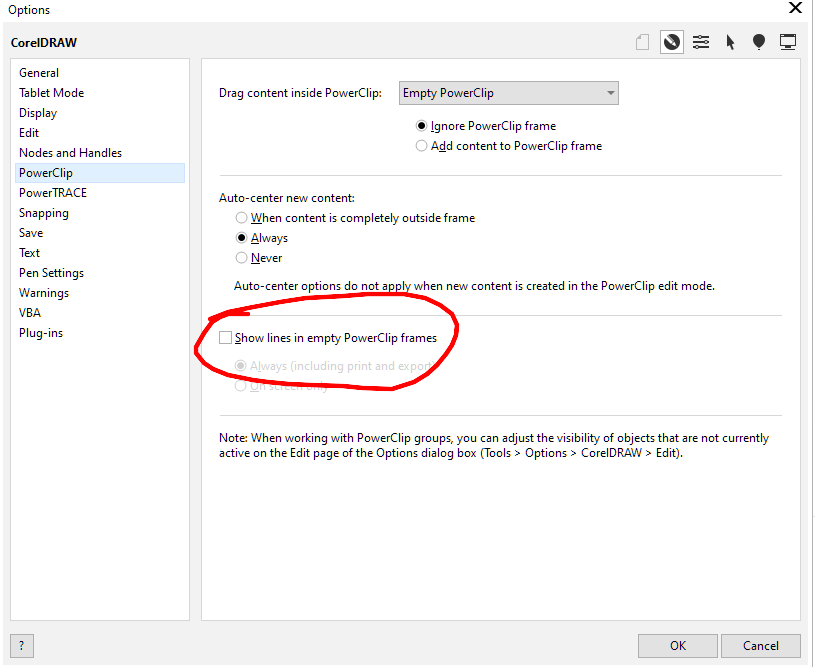Open the Nodes and Handles category
The image size is (815, 667).
point(100,153)
